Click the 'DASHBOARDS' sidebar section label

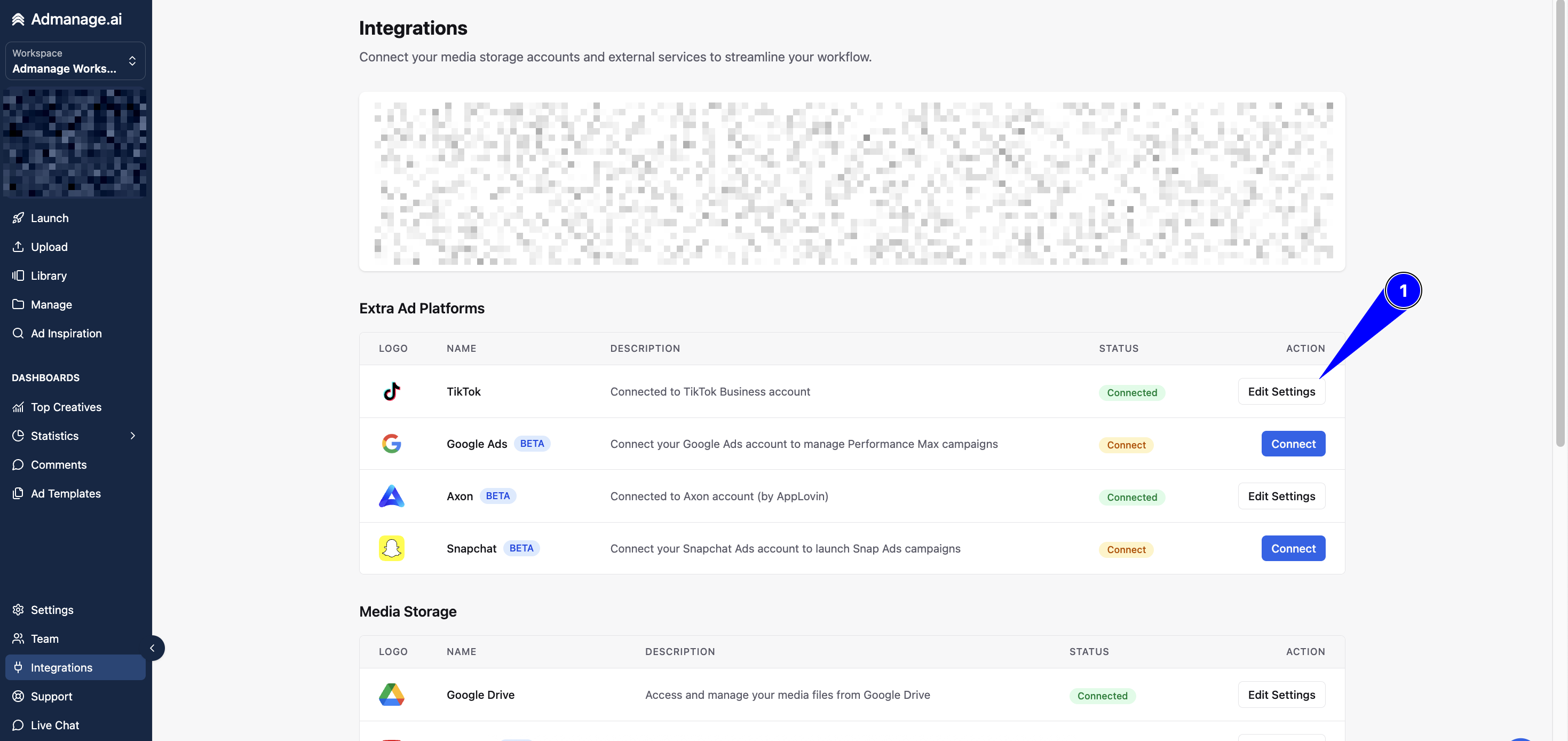point(46,377)
